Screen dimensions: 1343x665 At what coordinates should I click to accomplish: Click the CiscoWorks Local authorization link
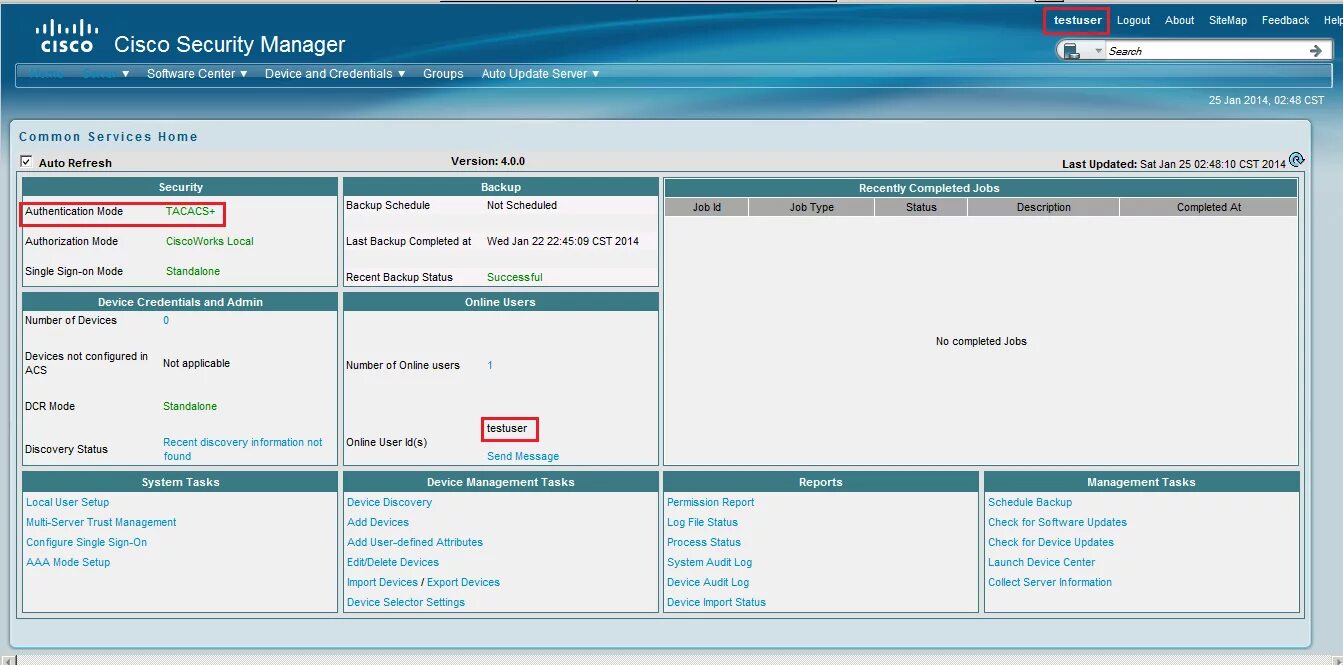(x=210, y=241)
